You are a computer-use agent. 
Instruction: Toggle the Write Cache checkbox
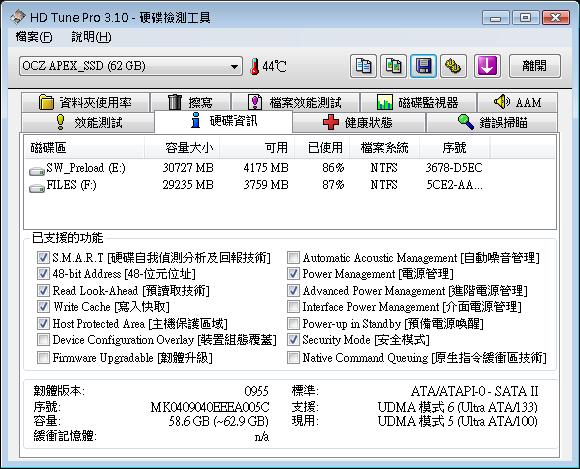coord(43,307)
